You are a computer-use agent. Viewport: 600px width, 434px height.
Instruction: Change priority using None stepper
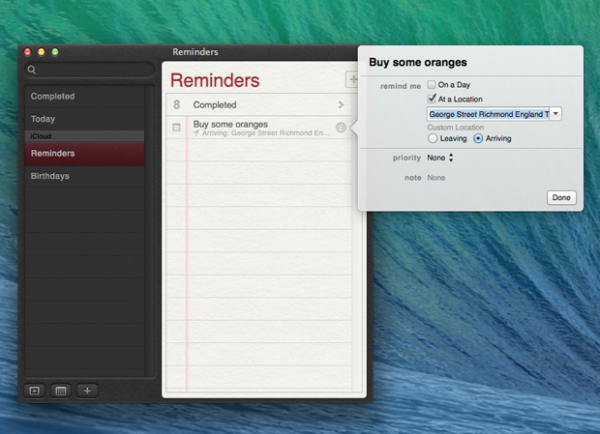[451, 158]
